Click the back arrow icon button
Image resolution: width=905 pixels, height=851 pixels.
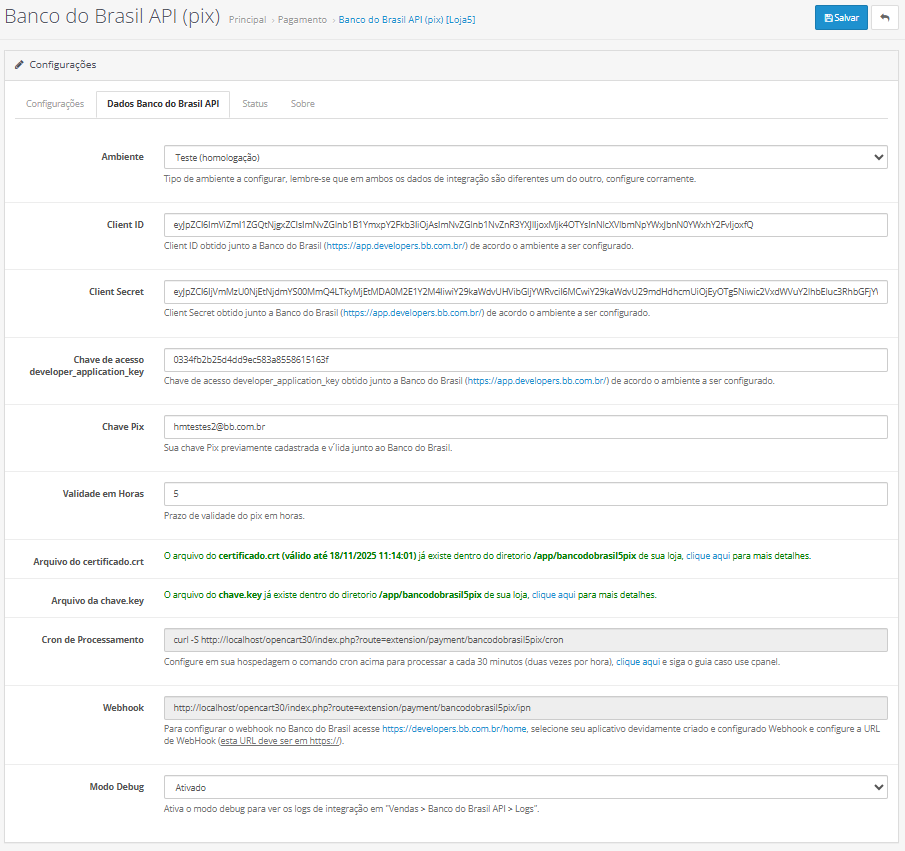(885, 18)
